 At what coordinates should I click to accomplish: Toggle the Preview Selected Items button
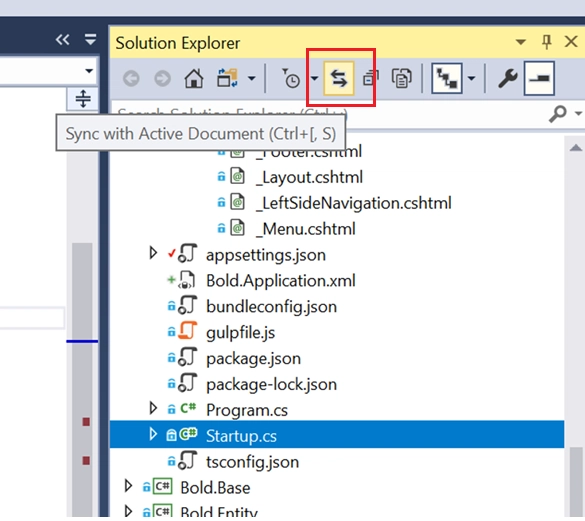(x=539, y=78)
